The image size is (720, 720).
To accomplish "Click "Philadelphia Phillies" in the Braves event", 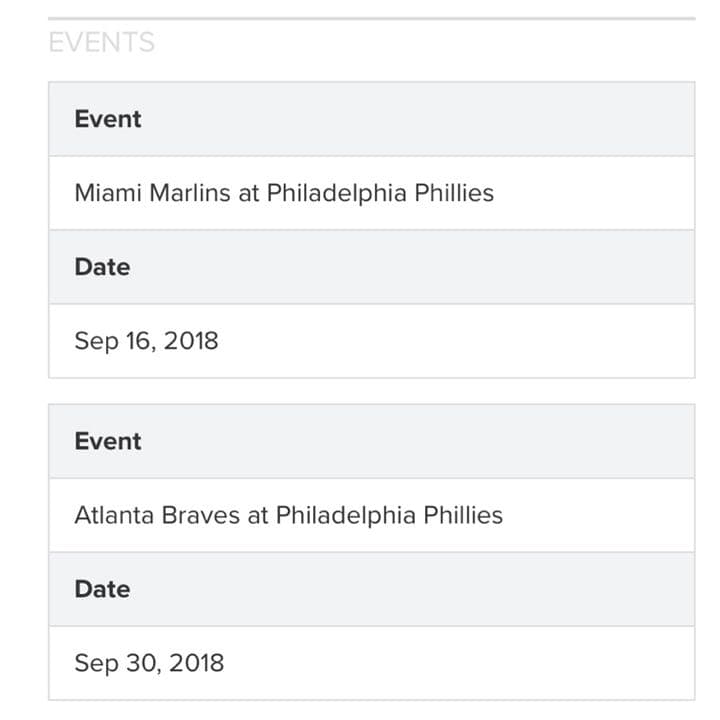I will tap(389, 515).
